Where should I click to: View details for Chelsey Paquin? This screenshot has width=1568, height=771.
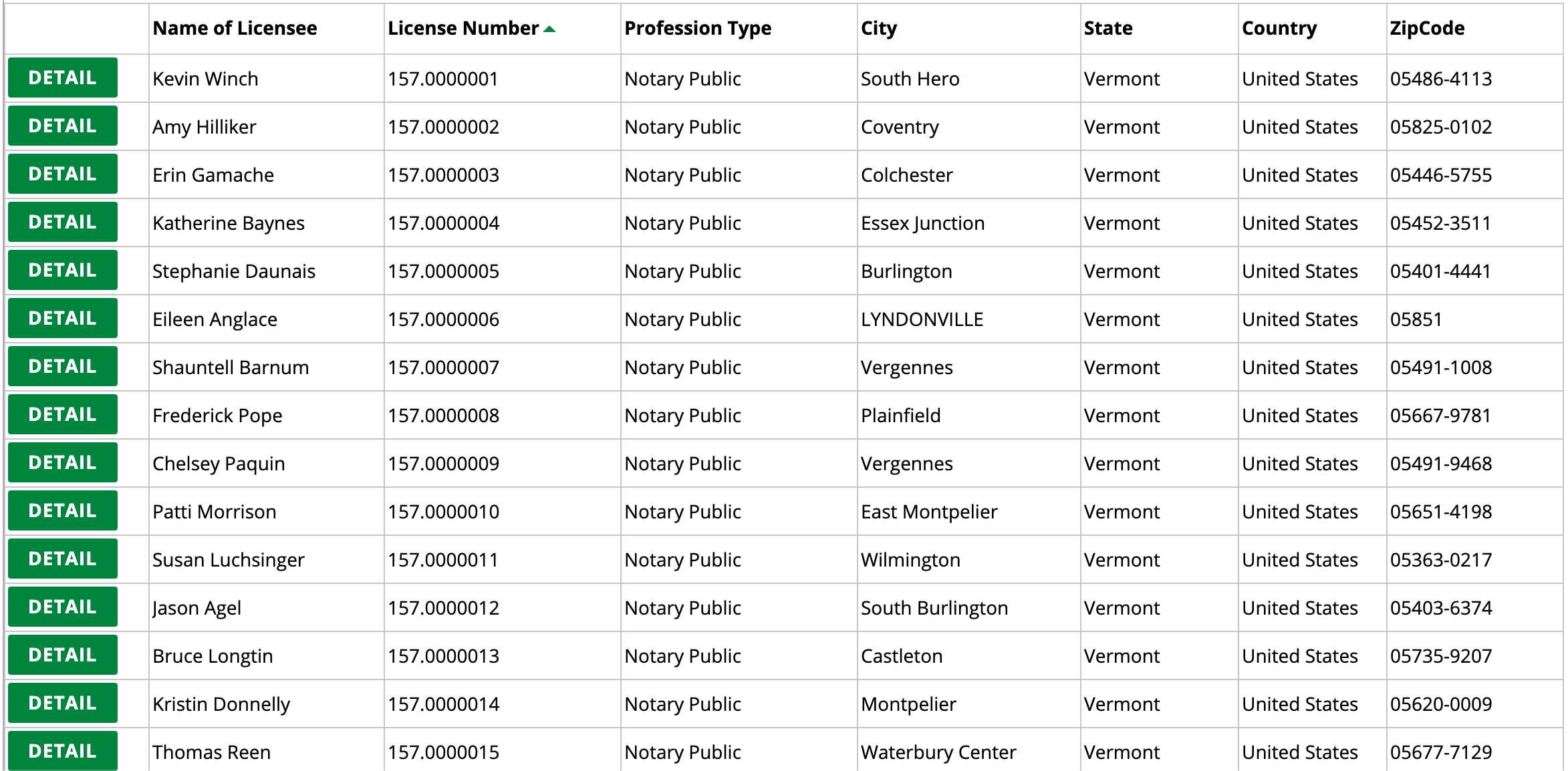coord(61,462)
